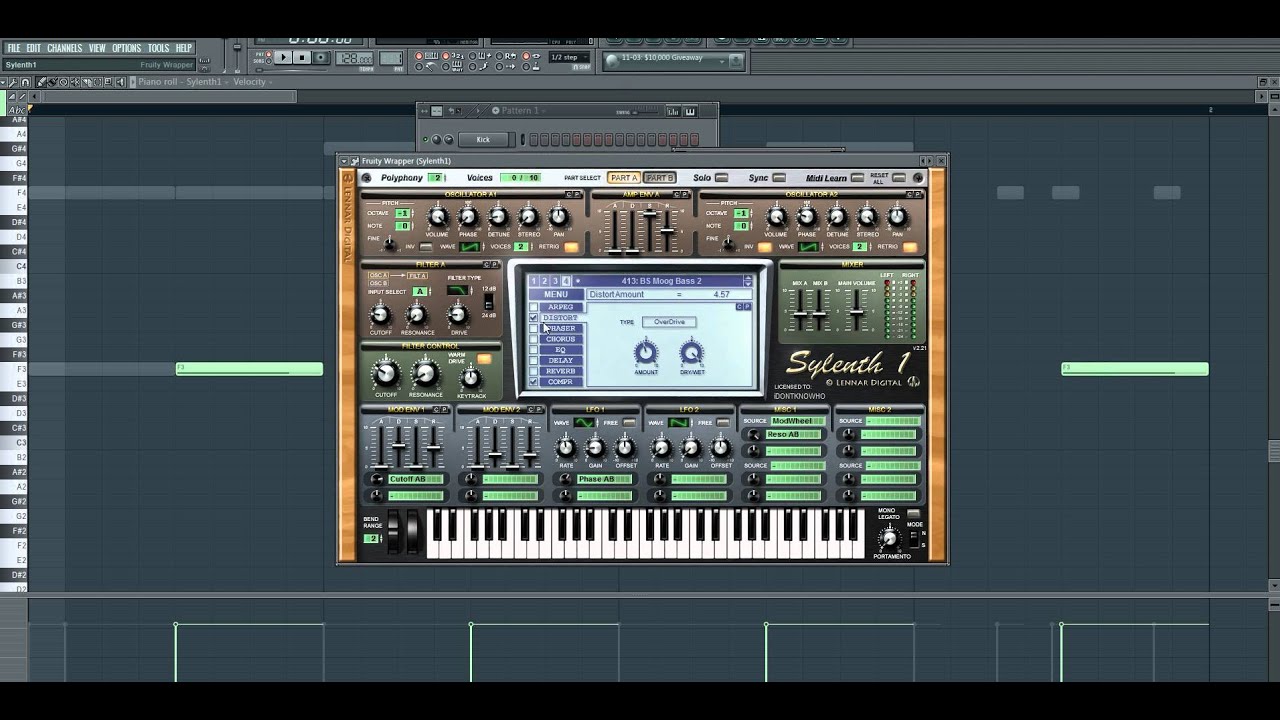1280x720 pixels.
Task: Toggle the Mono Legato button
Action: tap(913, 514)
